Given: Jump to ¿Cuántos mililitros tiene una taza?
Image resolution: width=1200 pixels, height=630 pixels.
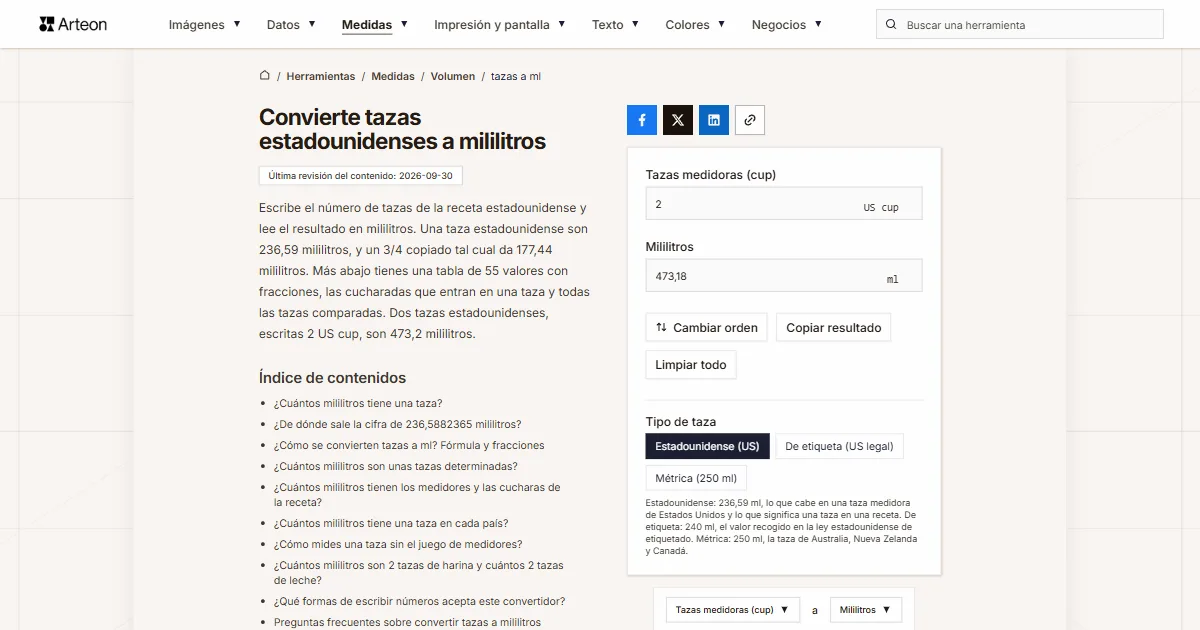Looking at the screenshot, I should click(x=358, y=403).
